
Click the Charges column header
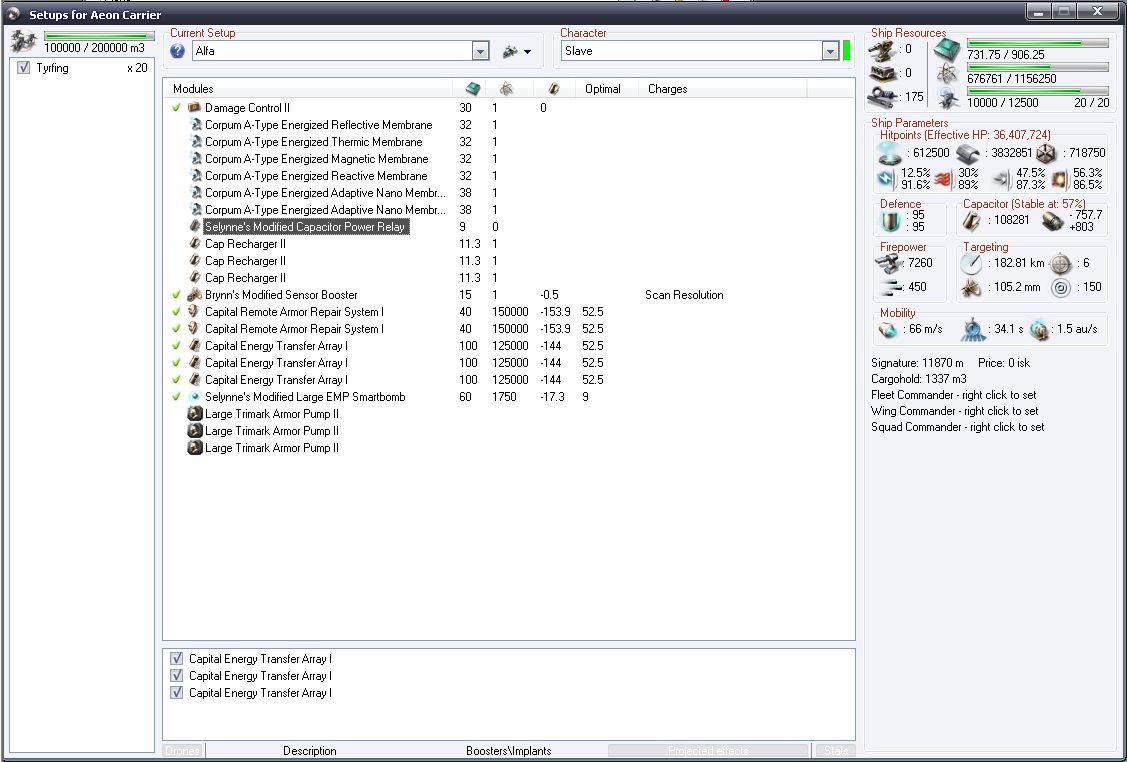722,88
